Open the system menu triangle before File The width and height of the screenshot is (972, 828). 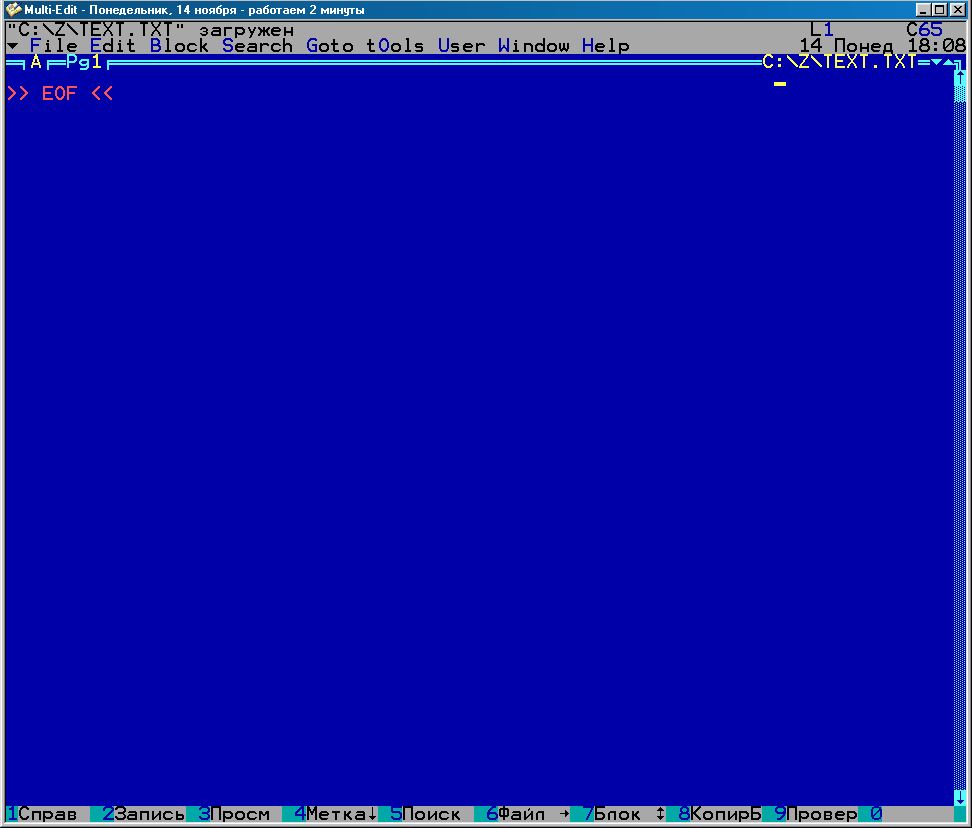pyautogui.click(x=12, y=46)
